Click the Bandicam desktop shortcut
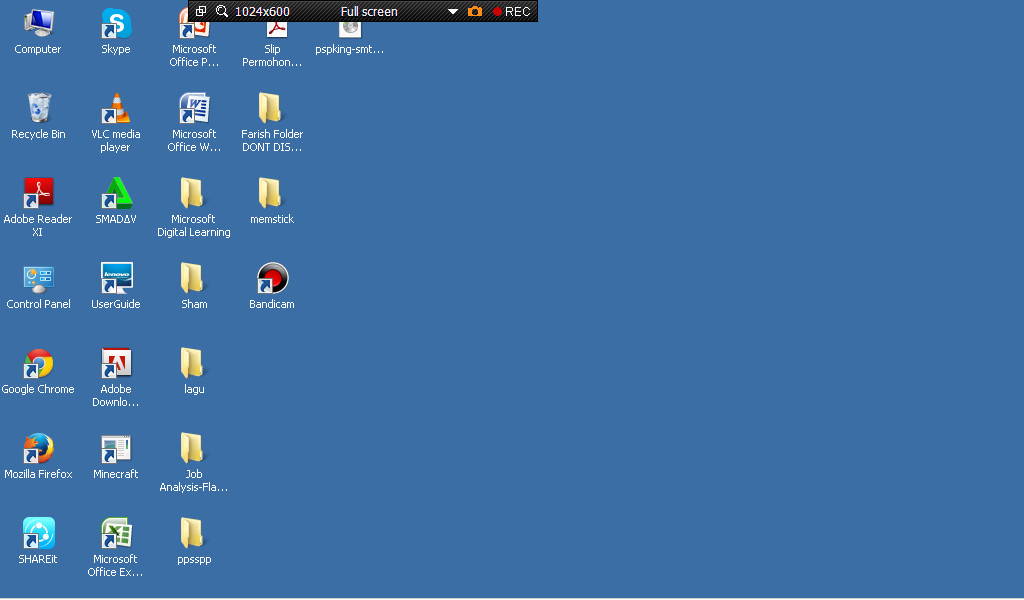1024x600 pixels. tap(272, 278)
